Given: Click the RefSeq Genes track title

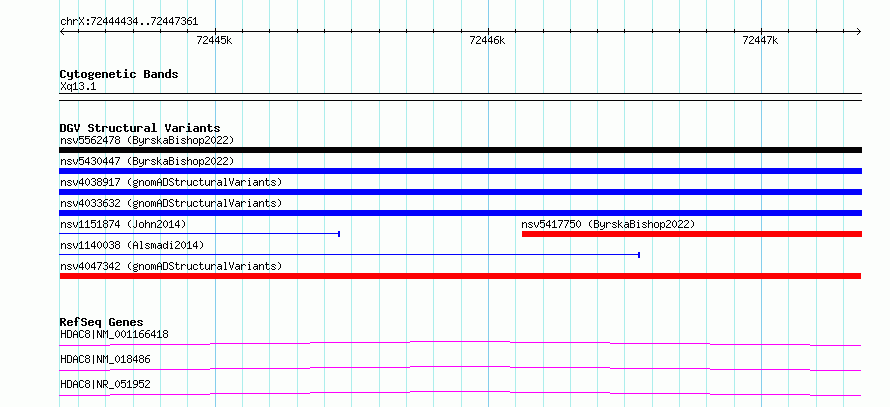Looking at the screenshot, I should 102,322.
